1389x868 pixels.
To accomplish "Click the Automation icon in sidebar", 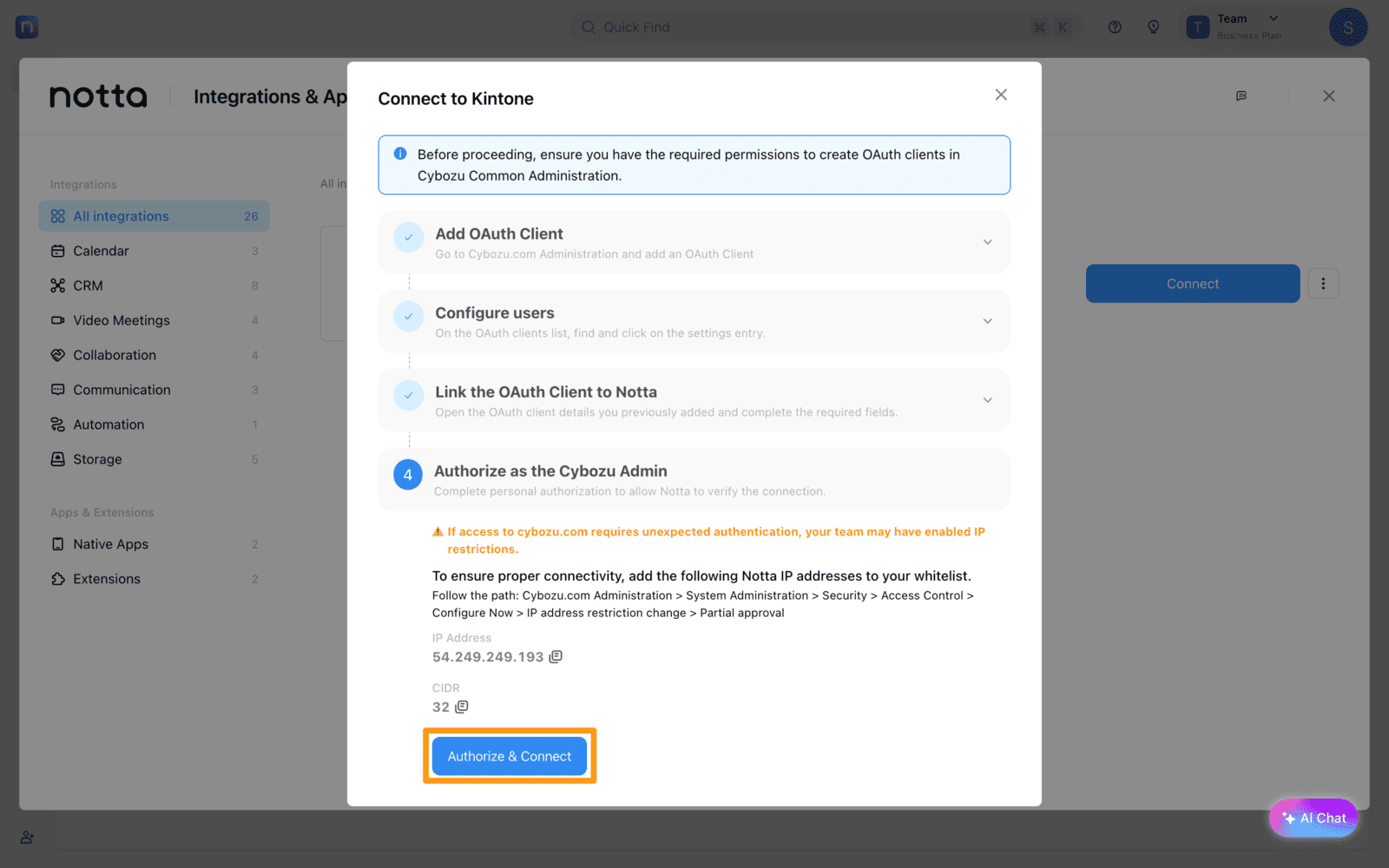I will 58,424.
